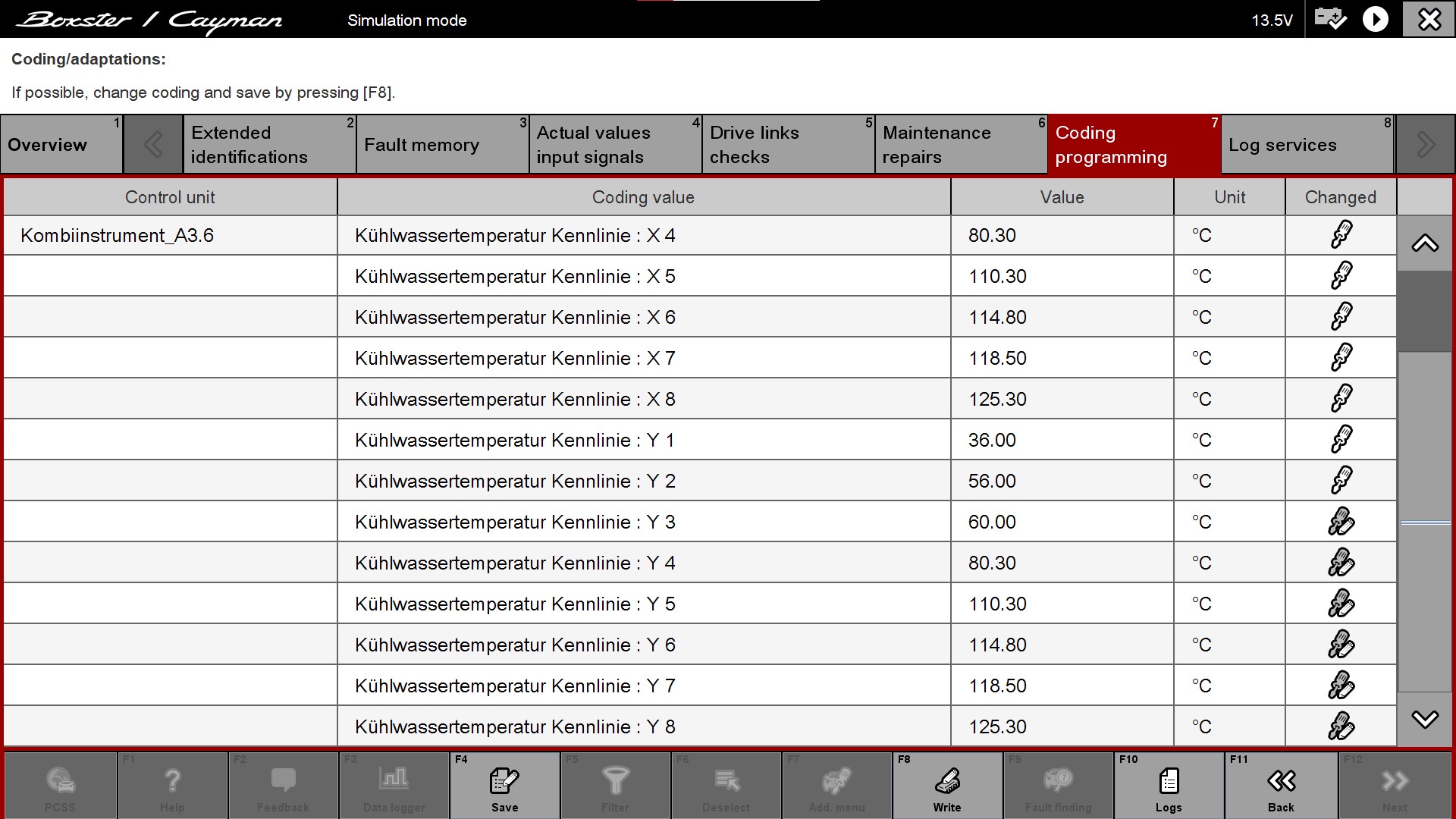The width and height of the screenshot is (1456, 819).
Task: Go to the Overview tab
Action: [x=61, y=145]
